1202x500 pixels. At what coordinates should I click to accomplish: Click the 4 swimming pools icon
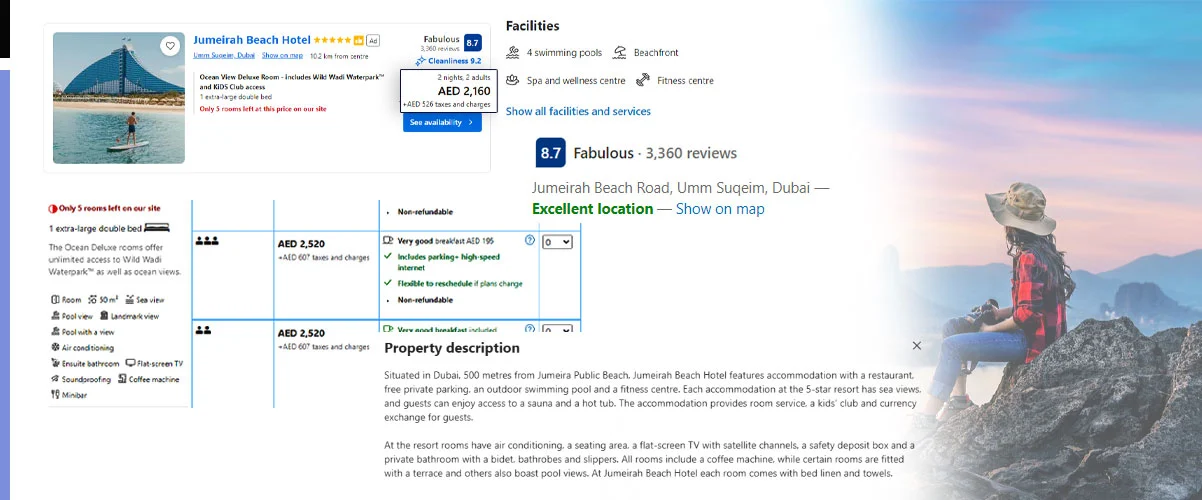[x=513, y=52]
